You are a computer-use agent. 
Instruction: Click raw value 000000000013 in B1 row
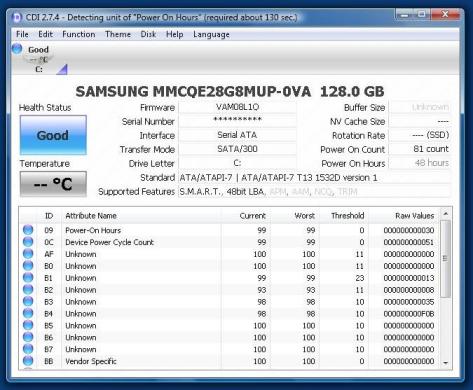tap(409, 278)
